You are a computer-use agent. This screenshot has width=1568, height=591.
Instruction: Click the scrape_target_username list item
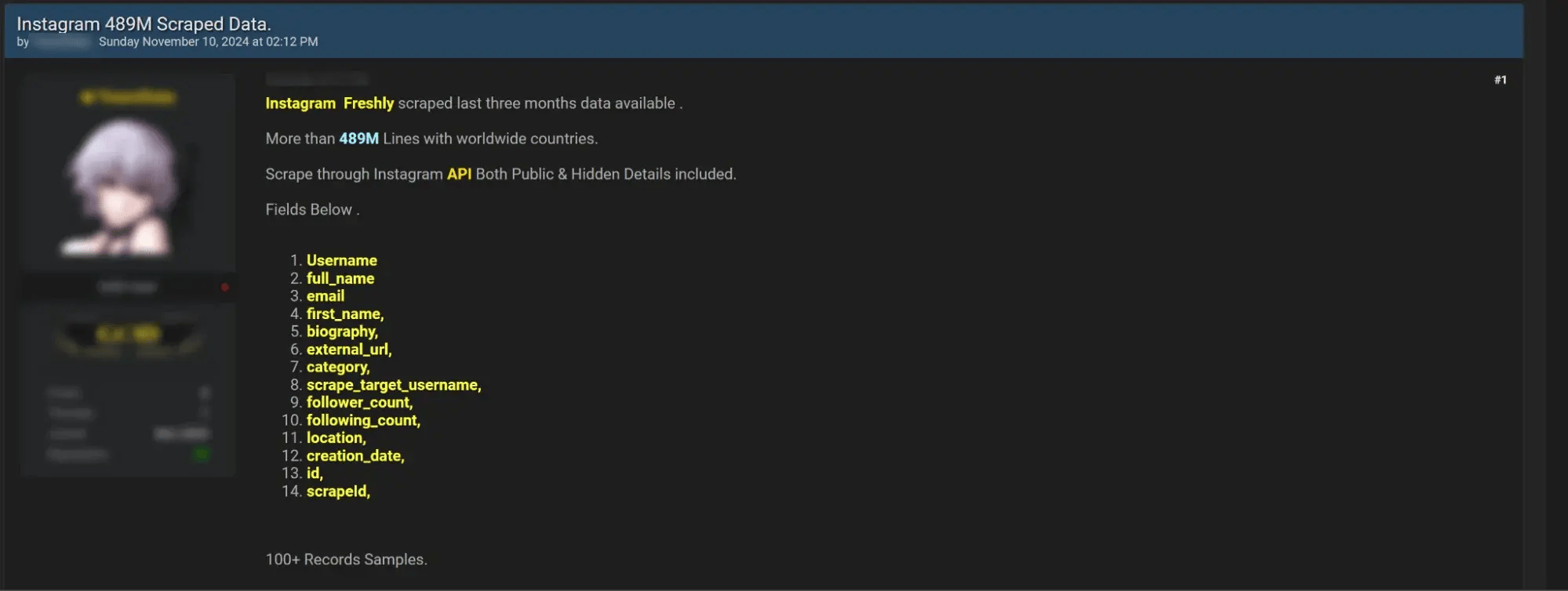[x=394, y=385]
